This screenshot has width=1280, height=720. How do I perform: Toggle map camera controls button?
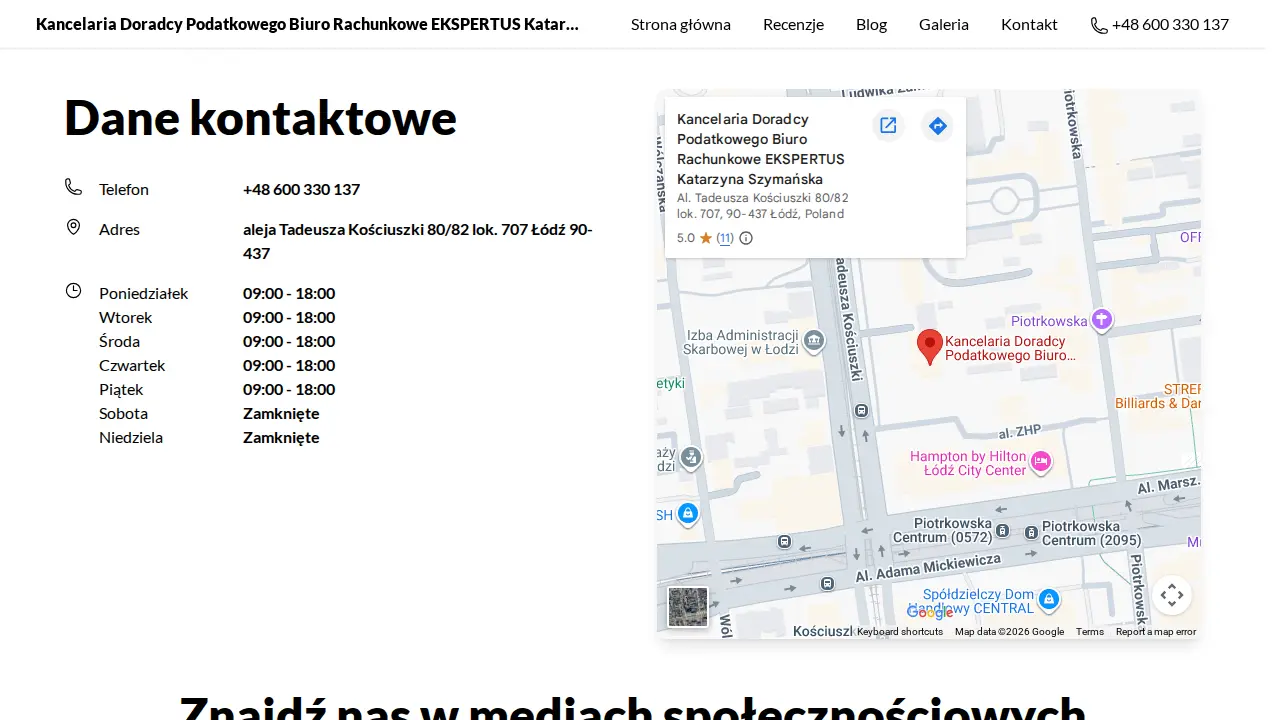click(x=1172, y=596)
